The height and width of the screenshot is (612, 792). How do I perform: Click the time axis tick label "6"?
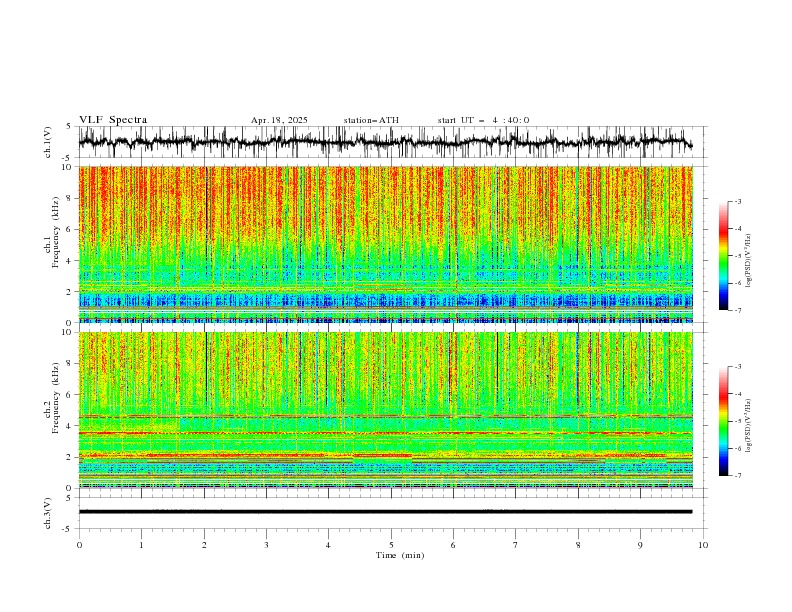click(x=453, y=545)
